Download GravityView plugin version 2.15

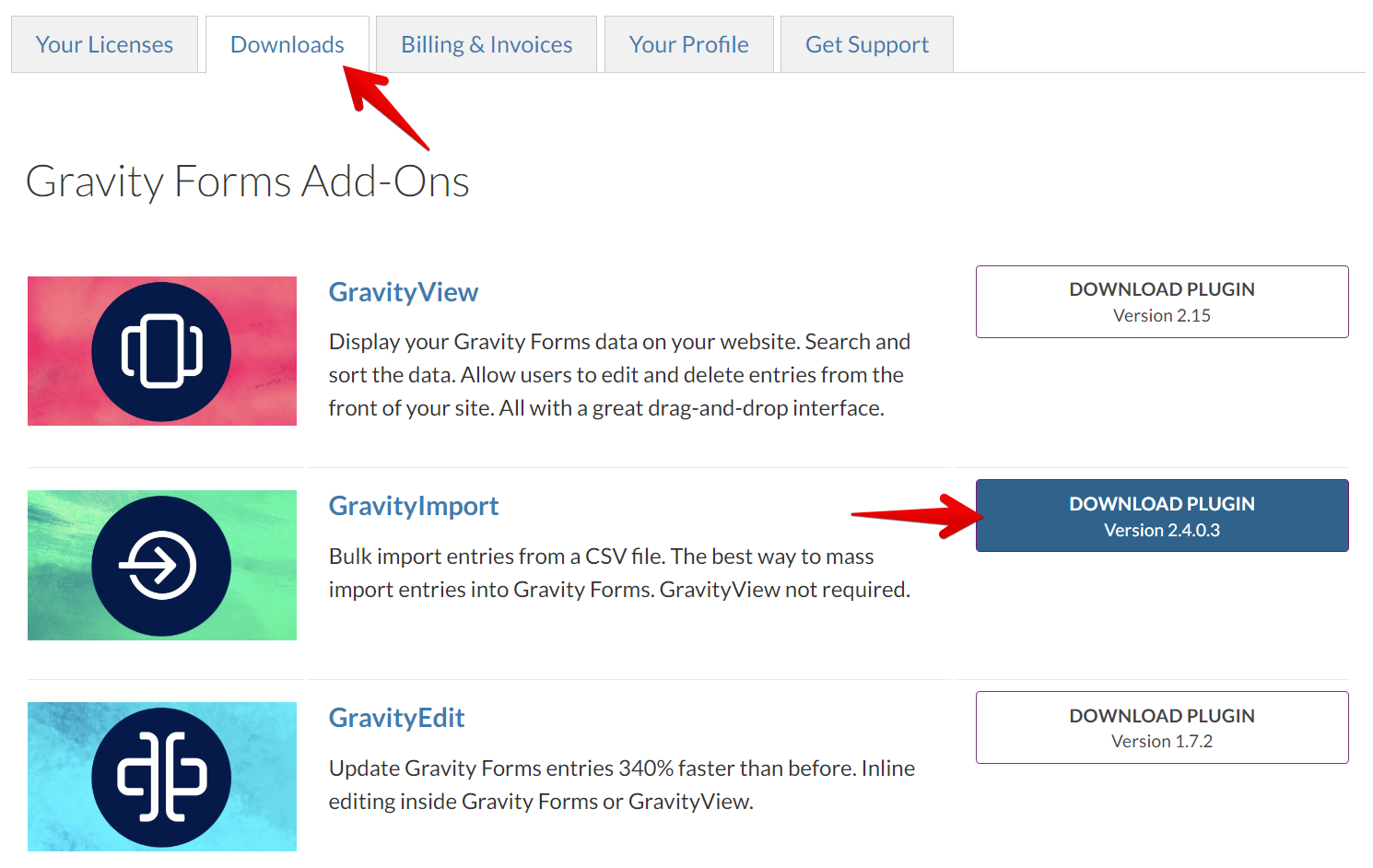pyautogui.click(x=1161, y=301)
